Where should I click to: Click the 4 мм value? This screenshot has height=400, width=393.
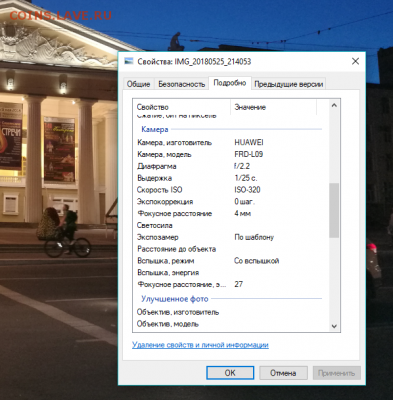243,214
